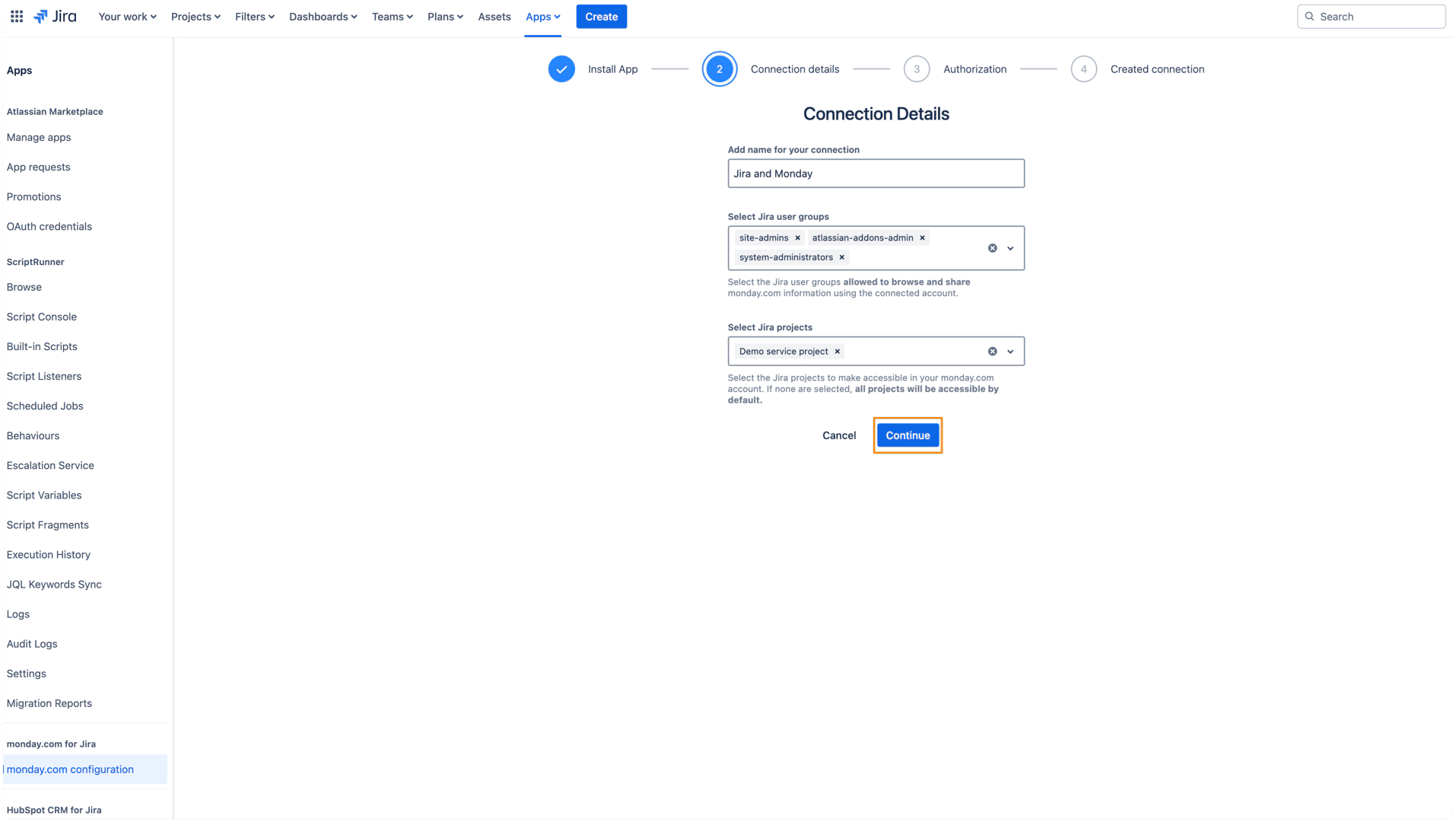Click the Connection details step label
This screenshot has height=822, width=1456.
tap(795, 69)
